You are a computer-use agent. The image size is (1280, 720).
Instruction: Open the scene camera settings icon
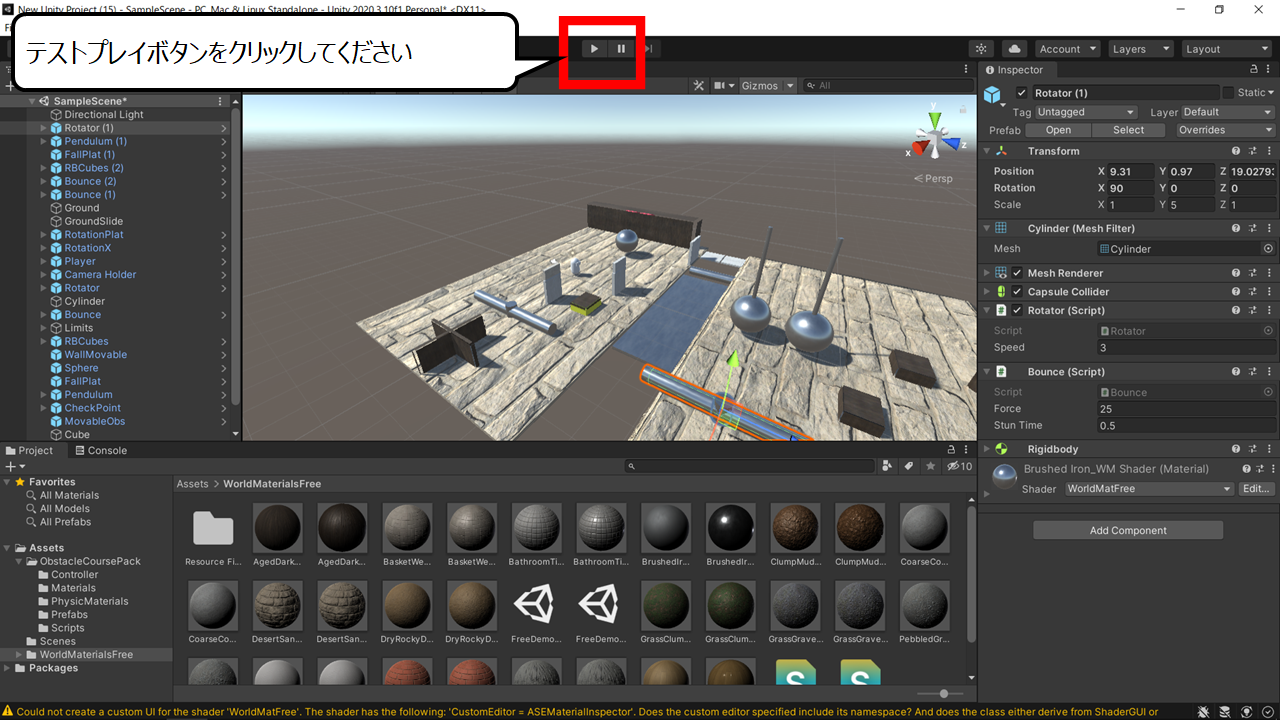tap(724, 86)
